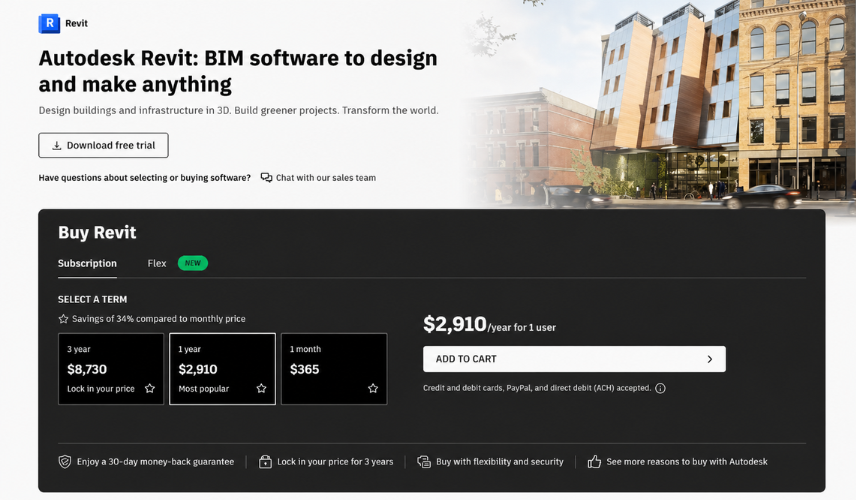Click the star icon next to Savings of 34%
The image size is (856, 500).
pyautogui.click(x=63, y=319)
